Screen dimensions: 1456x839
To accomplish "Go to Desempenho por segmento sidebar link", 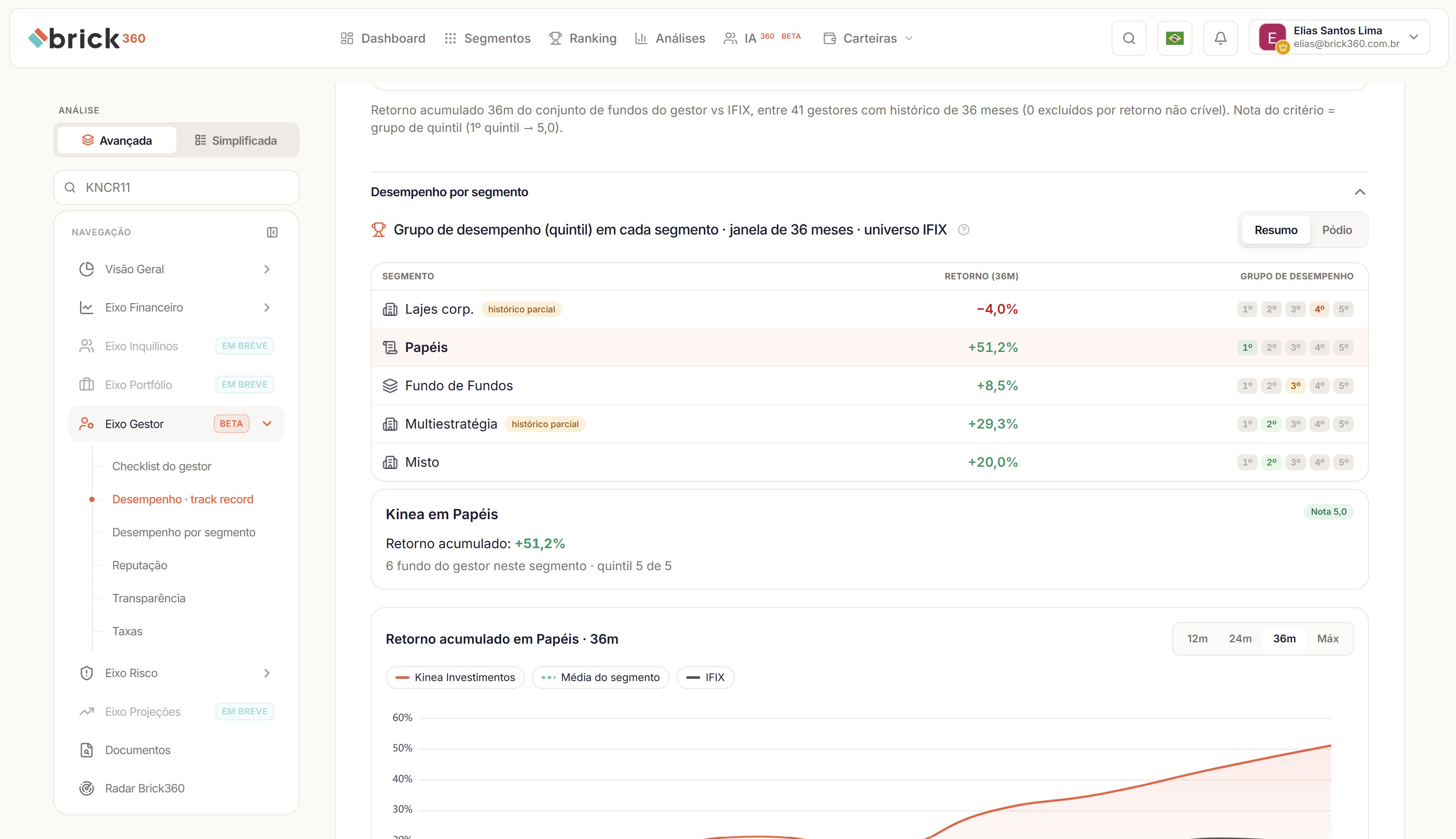I will coord(184,532).
